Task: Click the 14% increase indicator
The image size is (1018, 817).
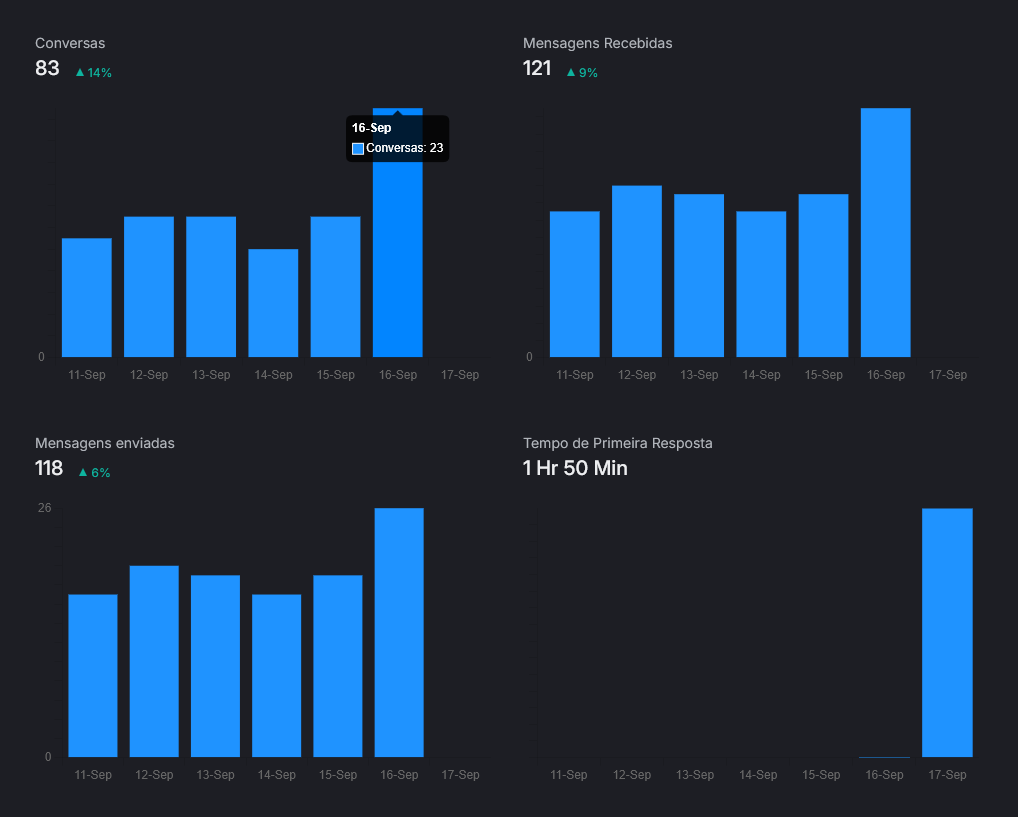Action: pyautogui.click(x=93, y=73)
